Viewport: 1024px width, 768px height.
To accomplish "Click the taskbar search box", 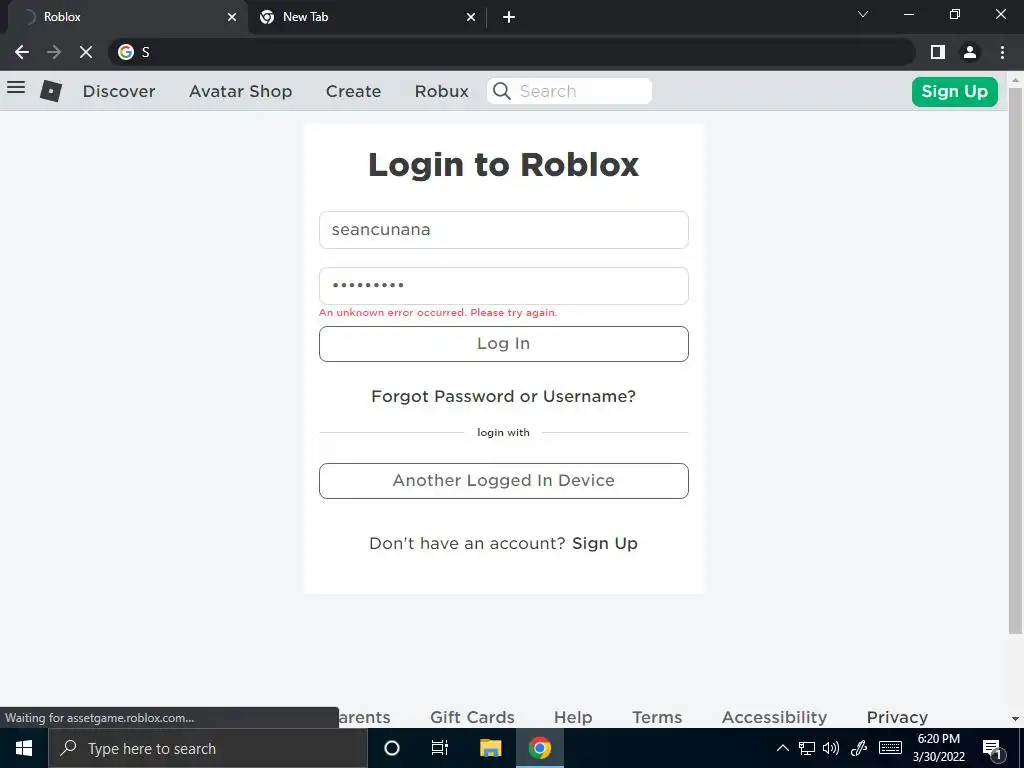I will tap(208, 748).
